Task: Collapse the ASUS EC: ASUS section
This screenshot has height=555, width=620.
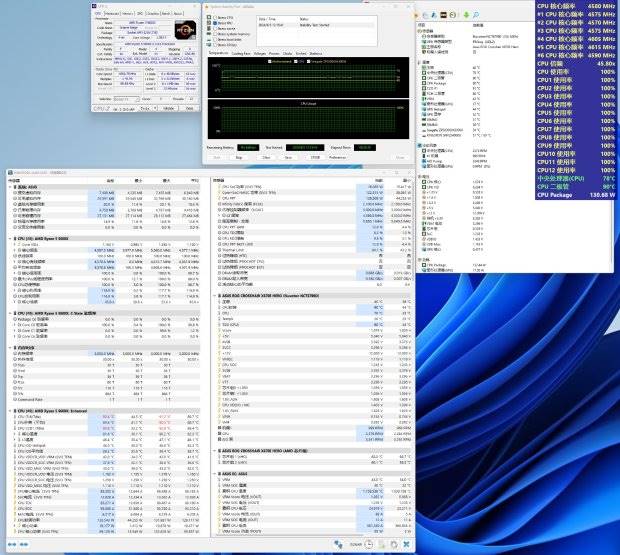Action: (214, 474)
